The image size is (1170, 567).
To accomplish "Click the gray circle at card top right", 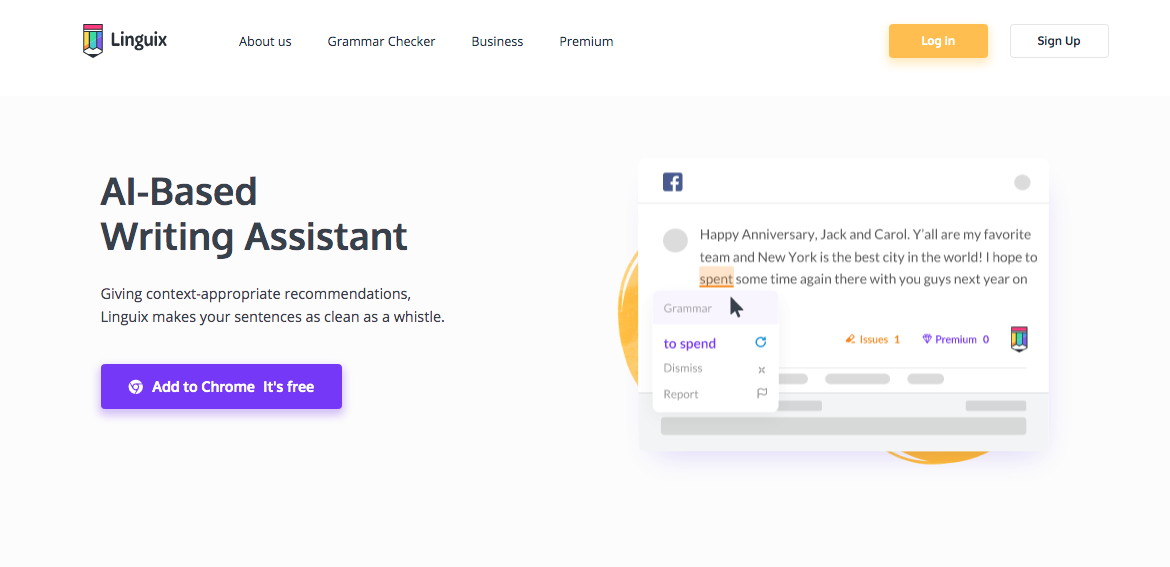I will (x=1022, y=182).
